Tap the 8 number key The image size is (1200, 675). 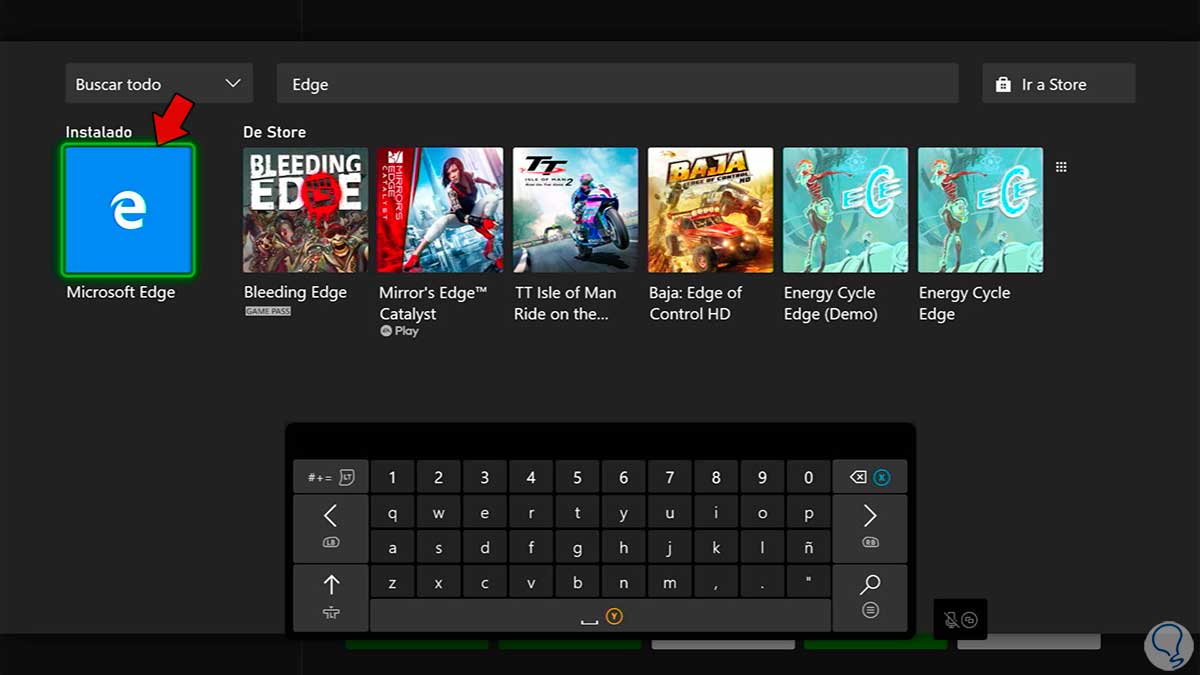716,477
